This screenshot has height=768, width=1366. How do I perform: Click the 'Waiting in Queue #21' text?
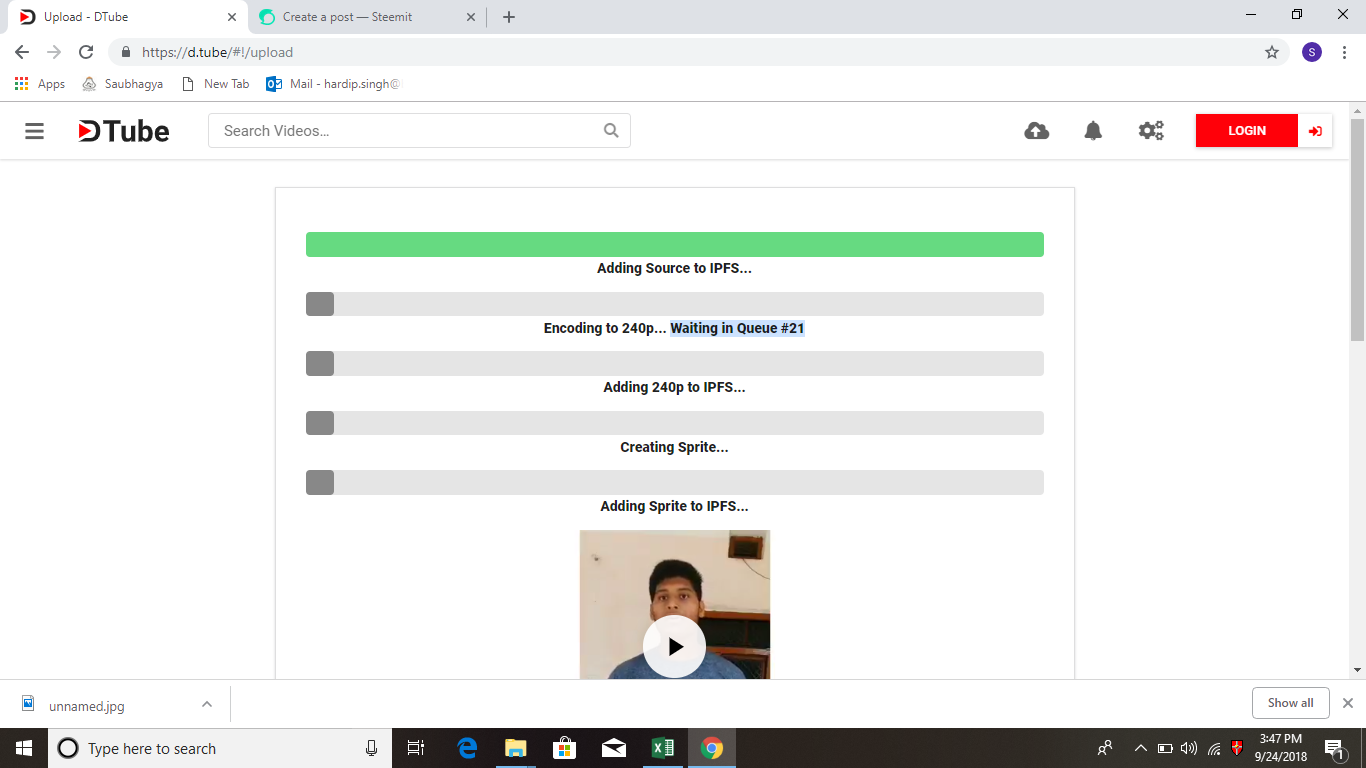737,328
